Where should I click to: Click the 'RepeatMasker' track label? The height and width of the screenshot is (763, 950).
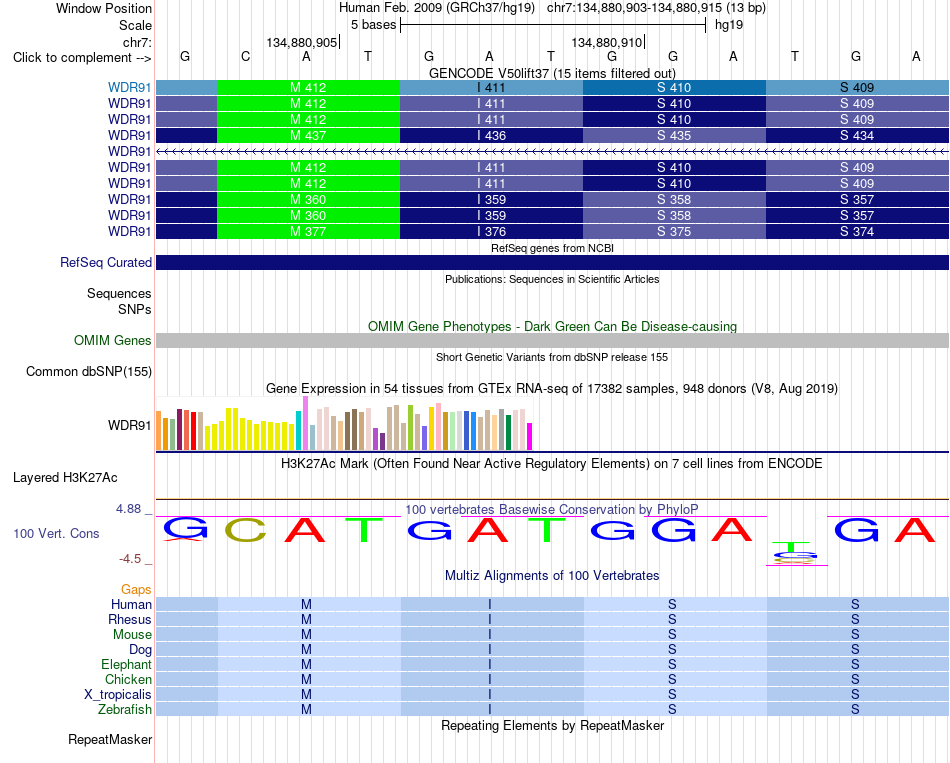pyautogui.click(x=110, y=739)
